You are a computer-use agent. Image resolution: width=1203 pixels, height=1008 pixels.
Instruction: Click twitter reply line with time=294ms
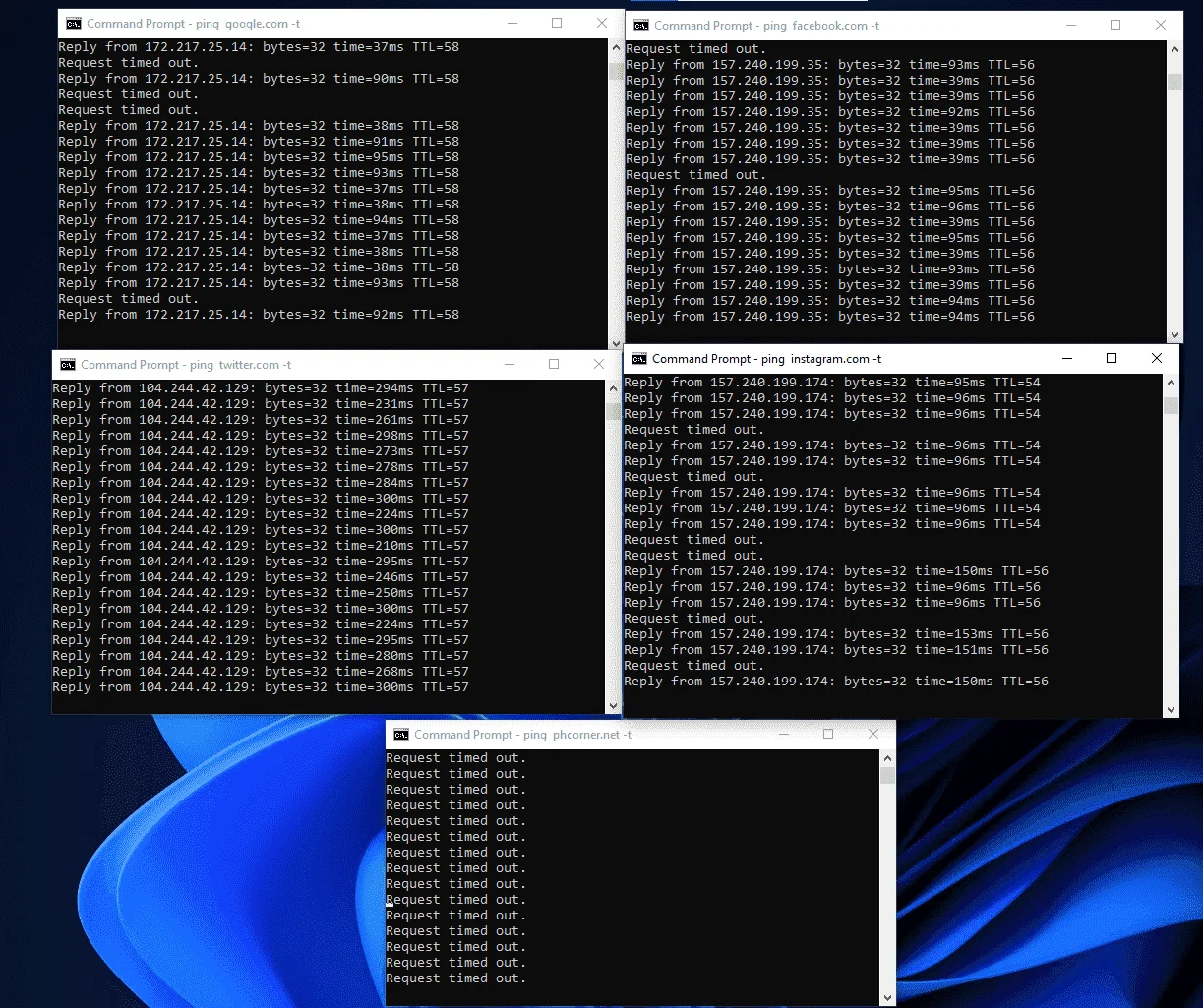(x=261, y=388)
